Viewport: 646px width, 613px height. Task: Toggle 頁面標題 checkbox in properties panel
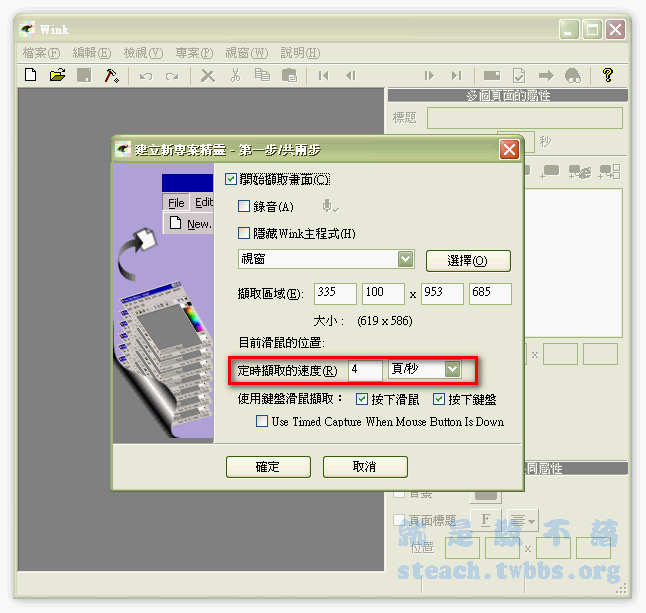tap(399, 520)
